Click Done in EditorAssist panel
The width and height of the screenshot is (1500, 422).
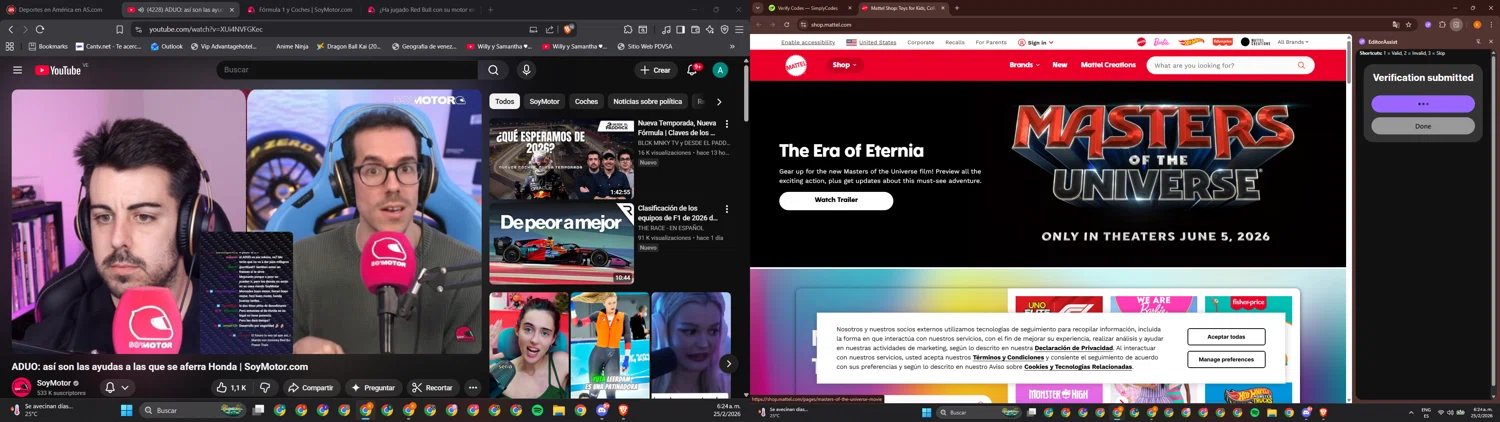(x=1423, y=126)
